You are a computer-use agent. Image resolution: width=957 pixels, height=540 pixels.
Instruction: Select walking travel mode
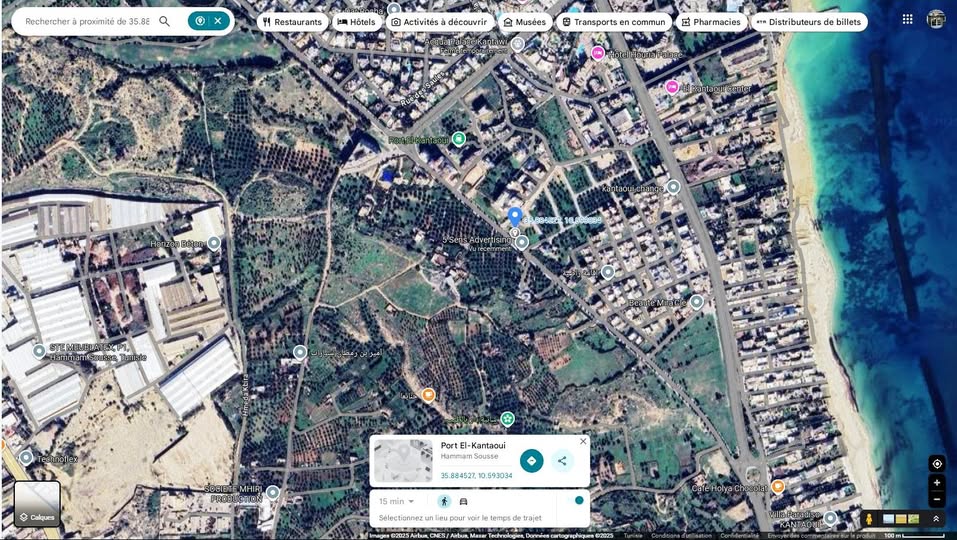pos(444,501)
